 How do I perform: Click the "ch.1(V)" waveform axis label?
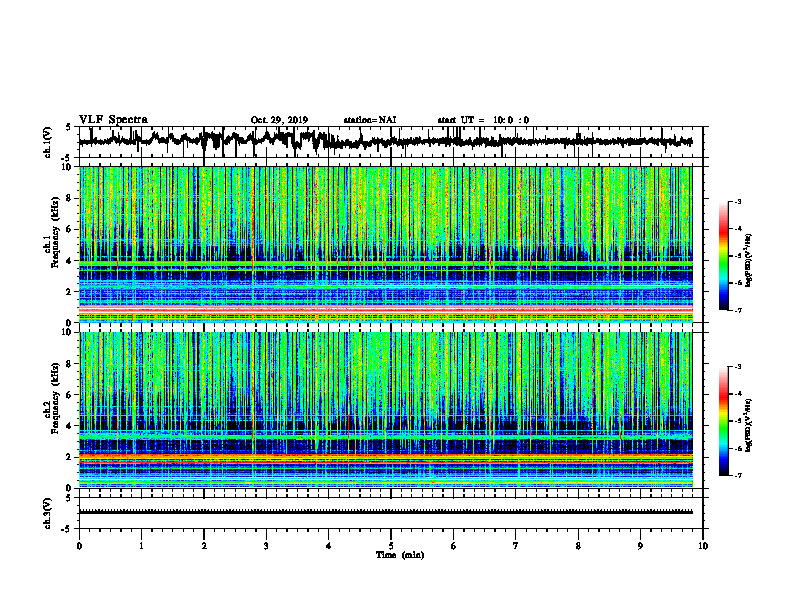48,142
